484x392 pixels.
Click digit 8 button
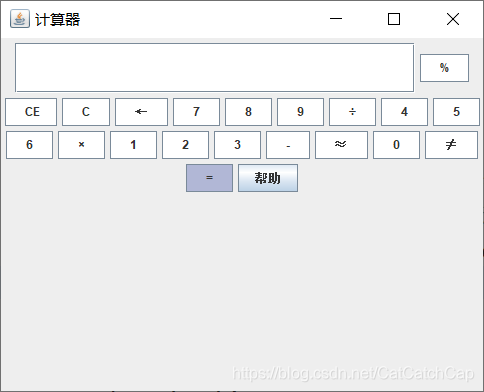[x=248, y=112]
